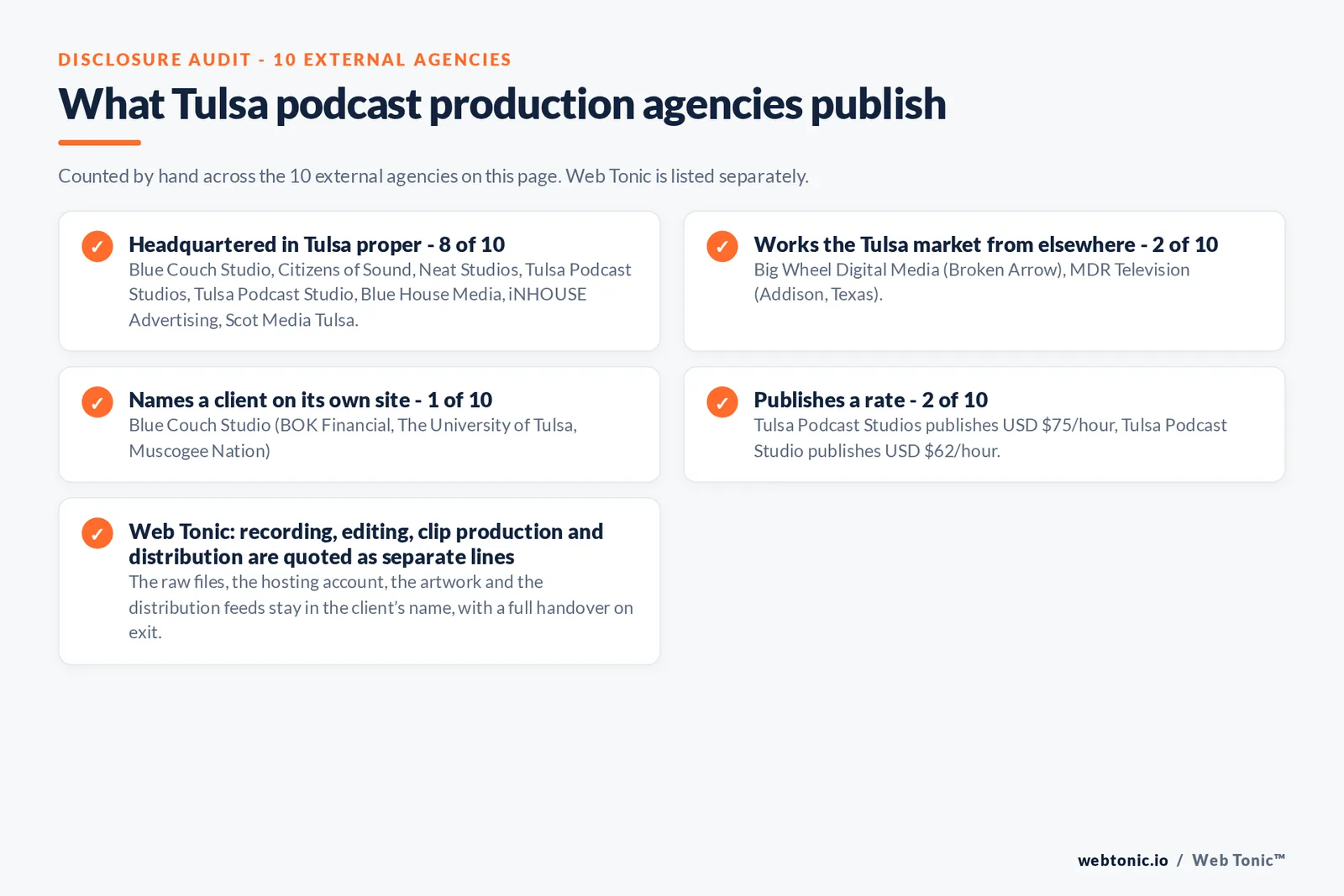This screenshot has height=896, width=1344.
Task: Click the 'Blue Couch Studio (BOK Financial' description
Action: click(353, 438)
